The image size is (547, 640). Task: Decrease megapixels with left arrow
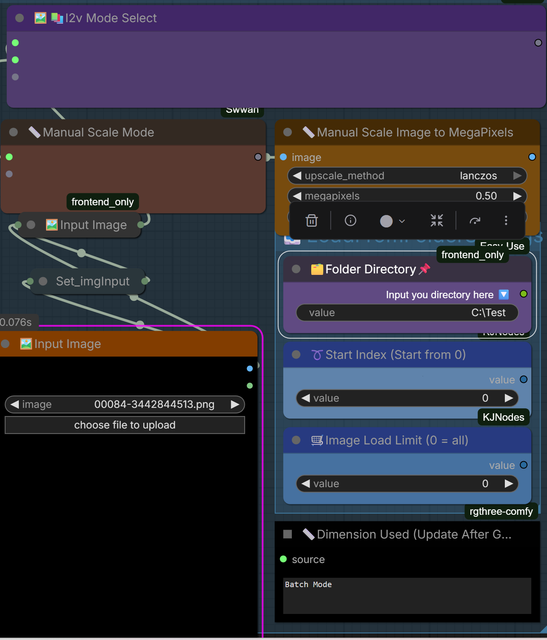[x=297, y=196]
